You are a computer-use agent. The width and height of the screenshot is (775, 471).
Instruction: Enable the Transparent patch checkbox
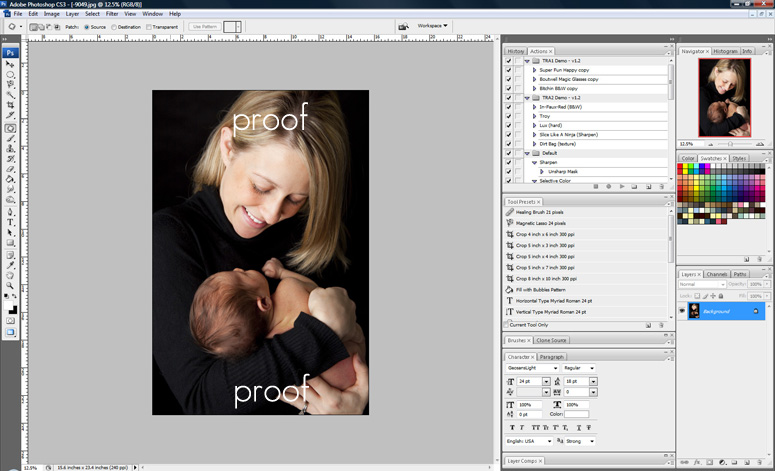[149, 27]
